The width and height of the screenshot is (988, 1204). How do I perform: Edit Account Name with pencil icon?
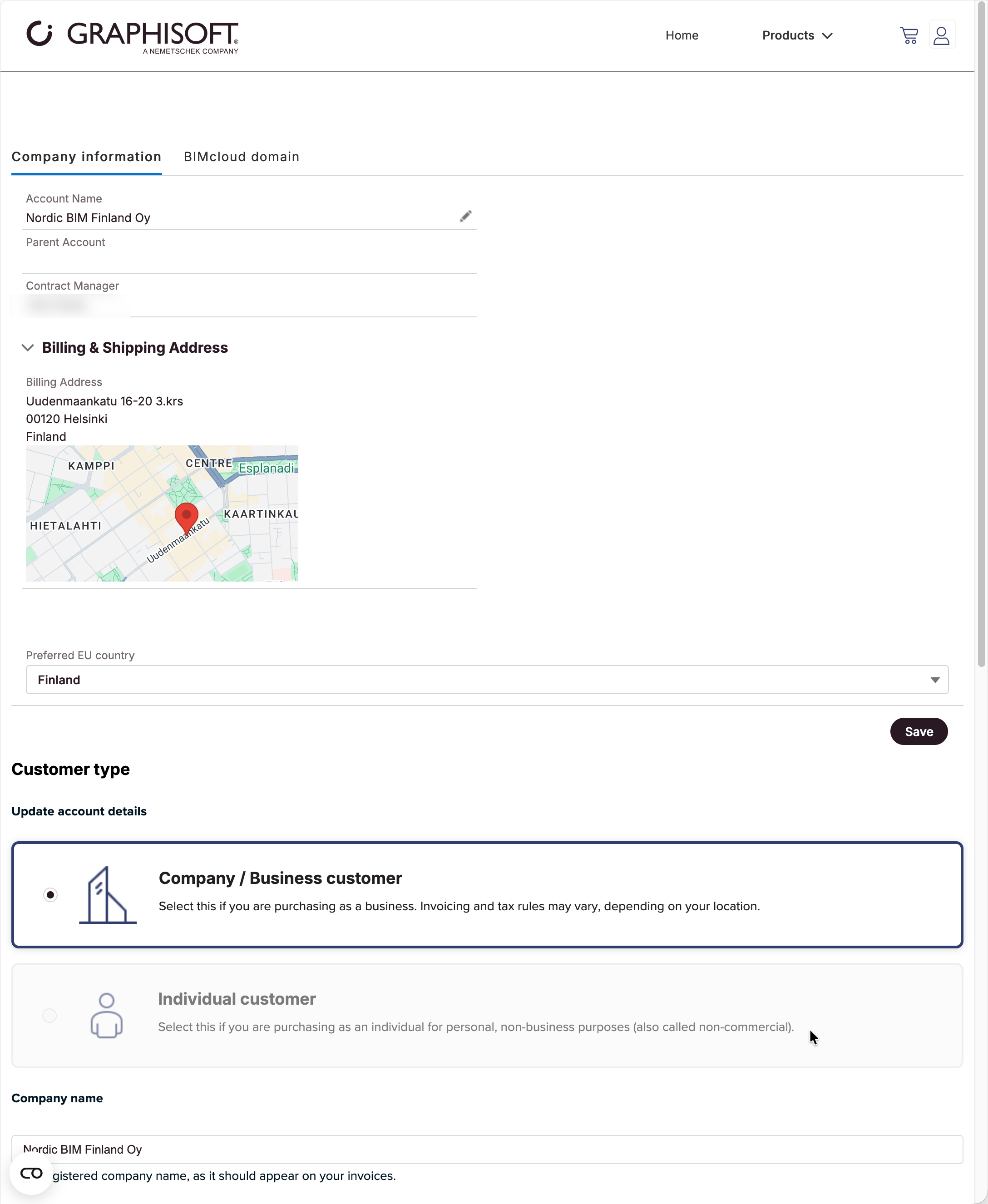tap(465, 216)
